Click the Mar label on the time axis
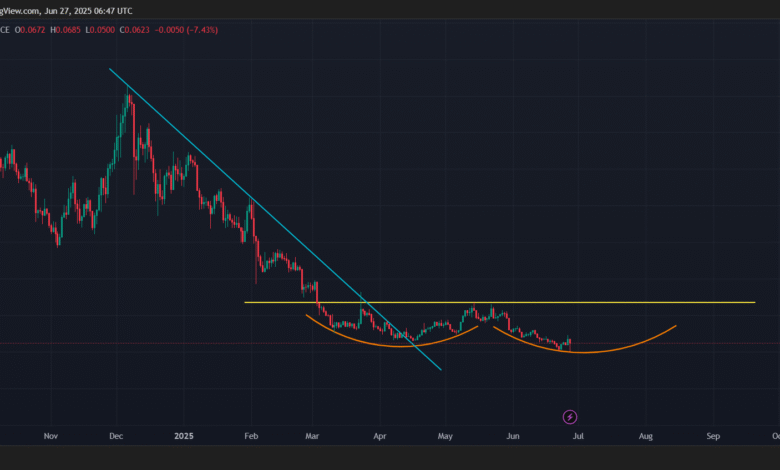The height and width of the screenshot is (470, 780). (x=312, y=436)
